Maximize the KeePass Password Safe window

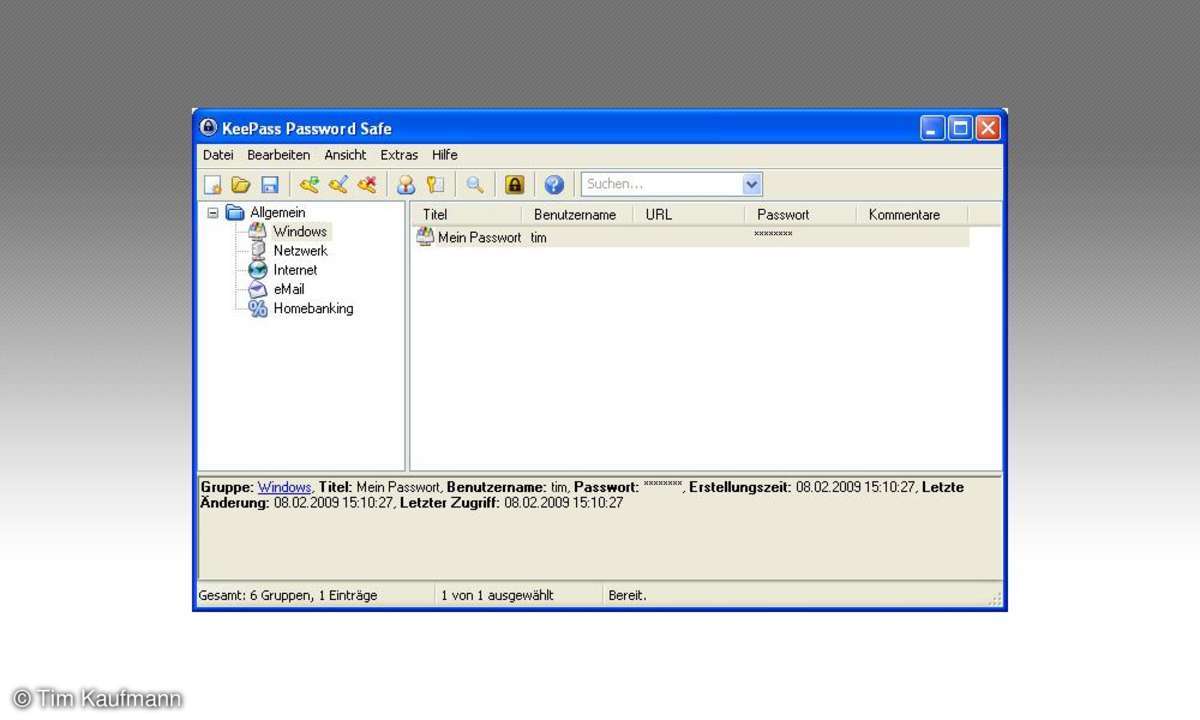(960, 128)
